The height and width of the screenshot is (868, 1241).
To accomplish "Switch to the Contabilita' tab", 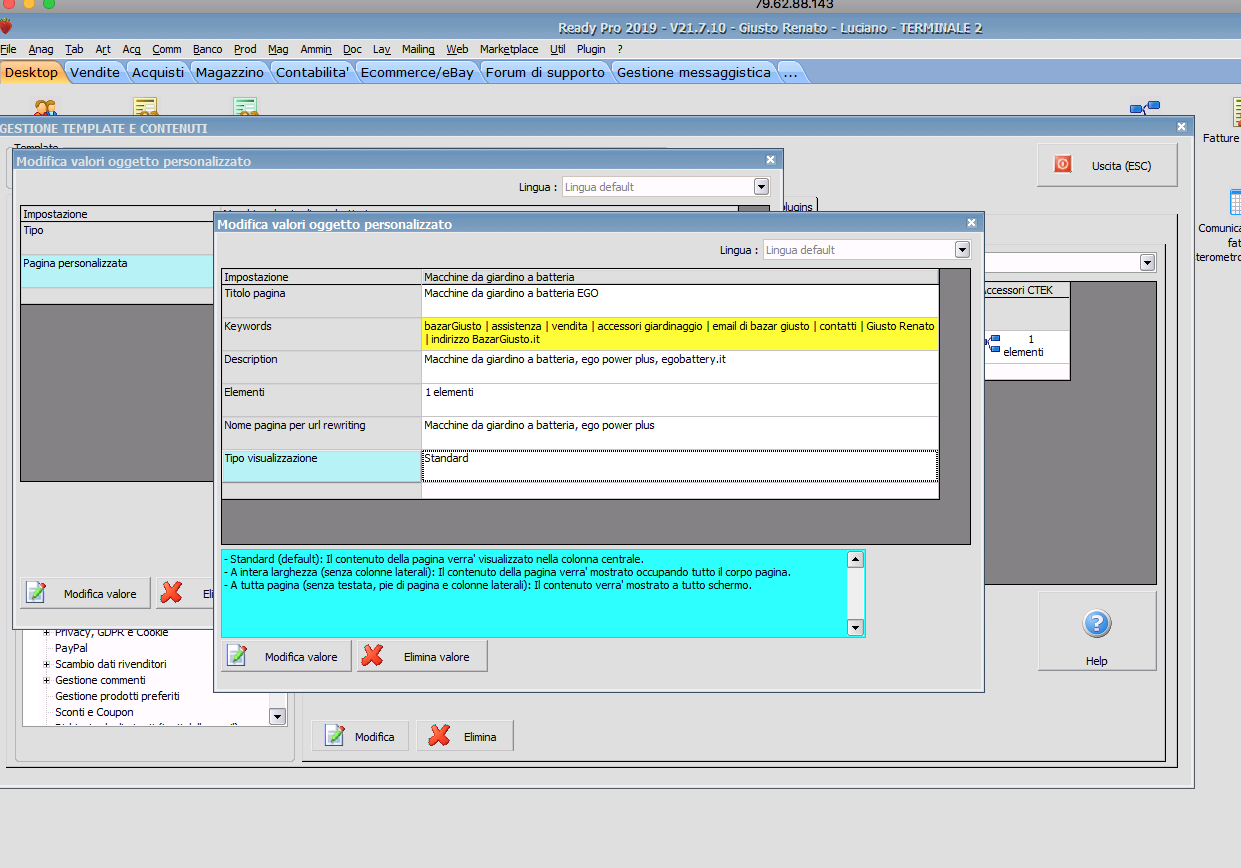I will tap(313, 72).
